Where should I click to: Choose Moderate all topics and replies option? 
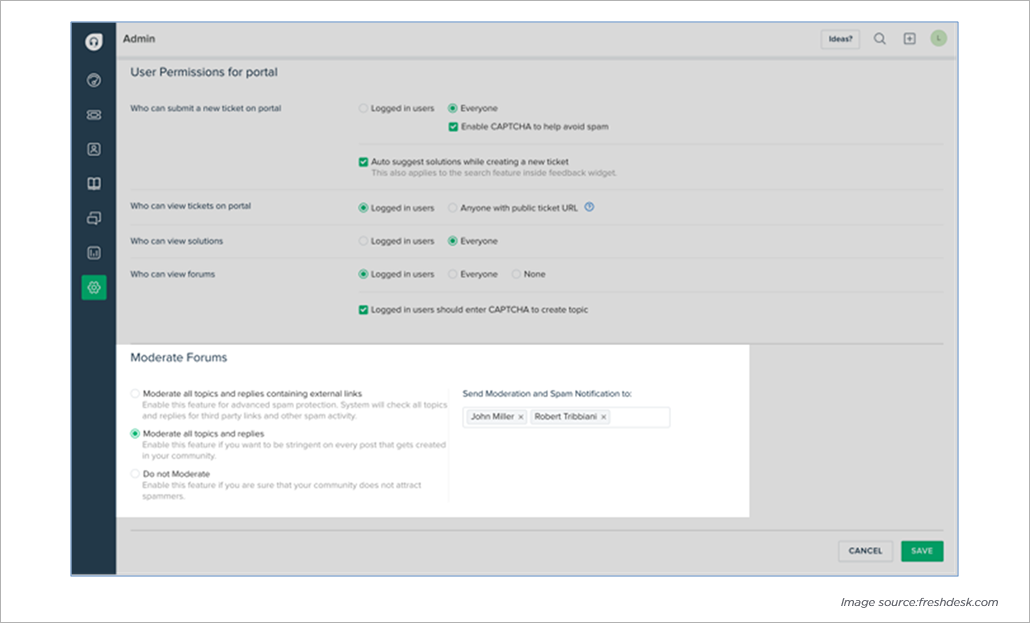(x=134, y=433)
